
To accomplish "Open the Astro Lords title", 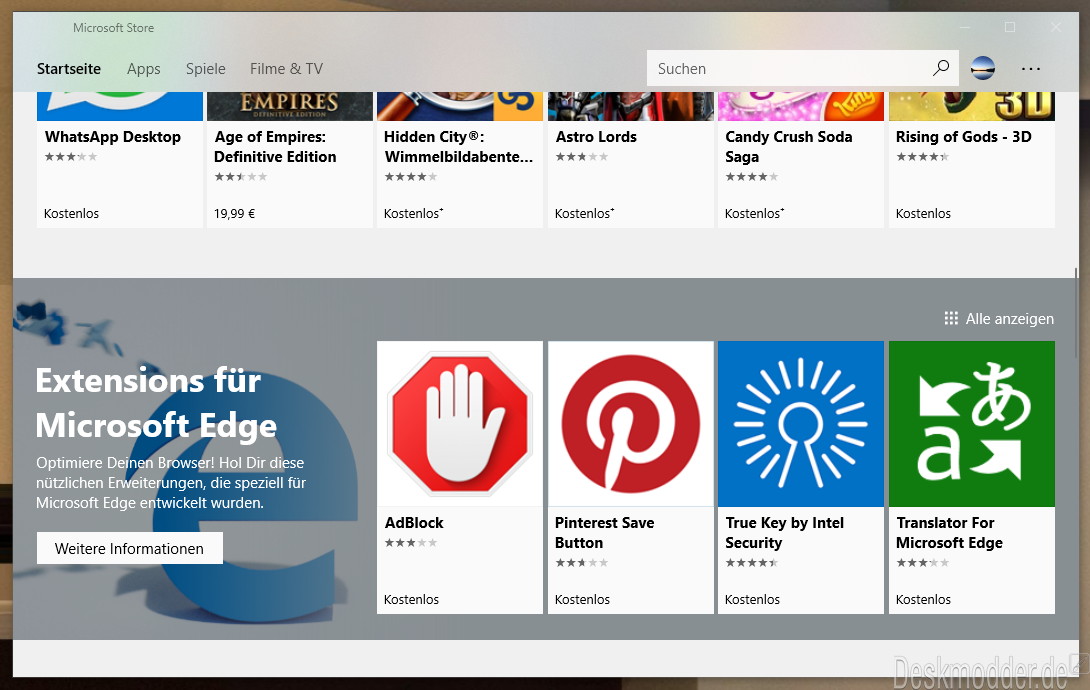I will coord(596,137).
